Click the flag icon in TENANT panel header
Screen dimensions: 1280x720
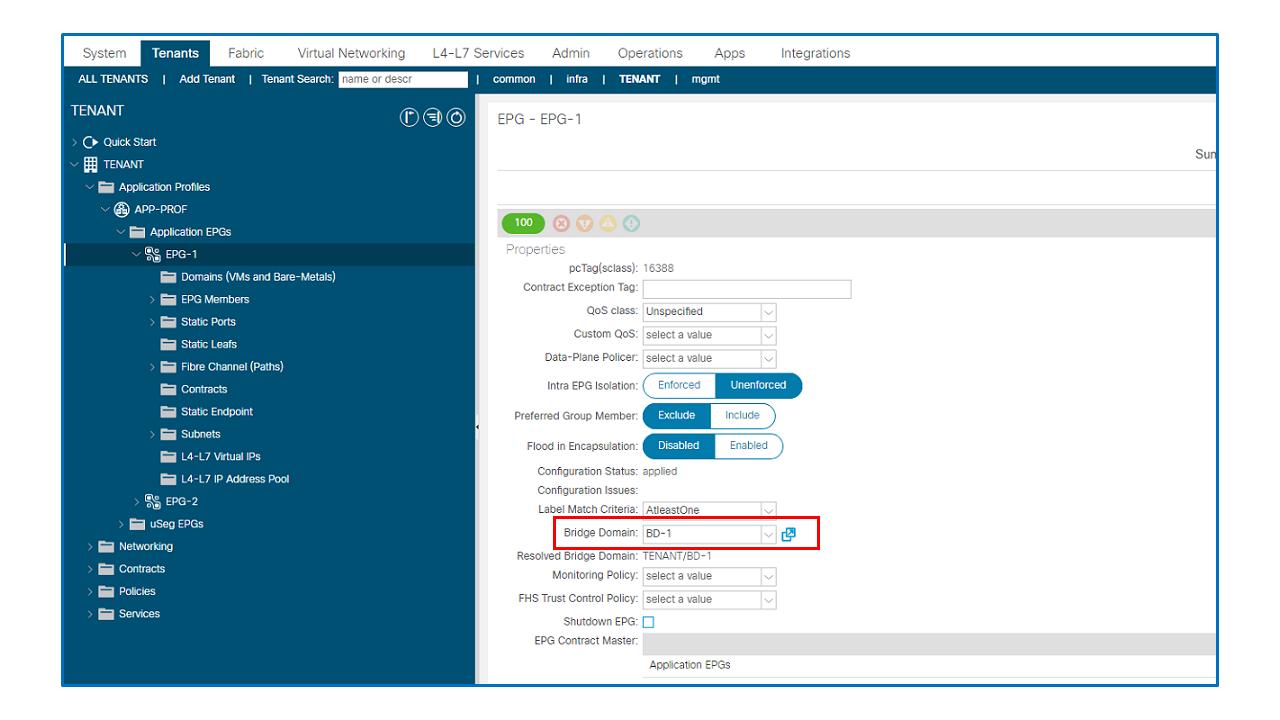(409, 118)
